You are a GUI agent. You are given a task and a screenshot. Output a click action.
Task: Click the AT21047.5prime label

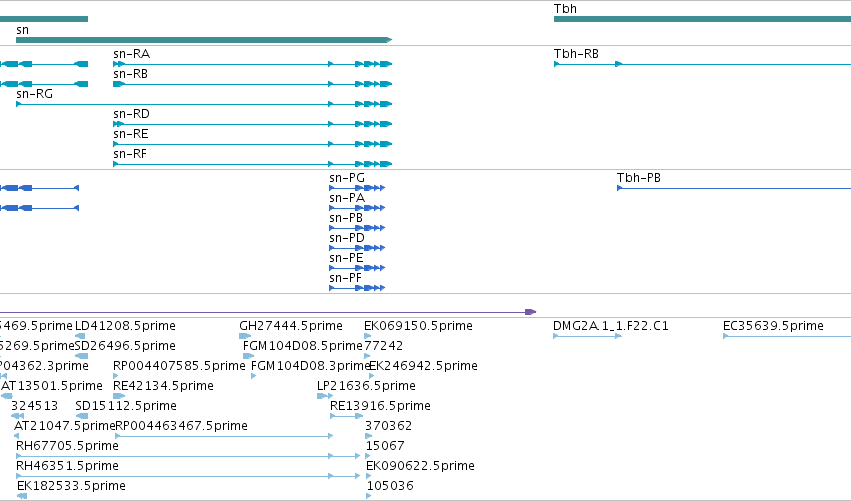pos(64,426)
